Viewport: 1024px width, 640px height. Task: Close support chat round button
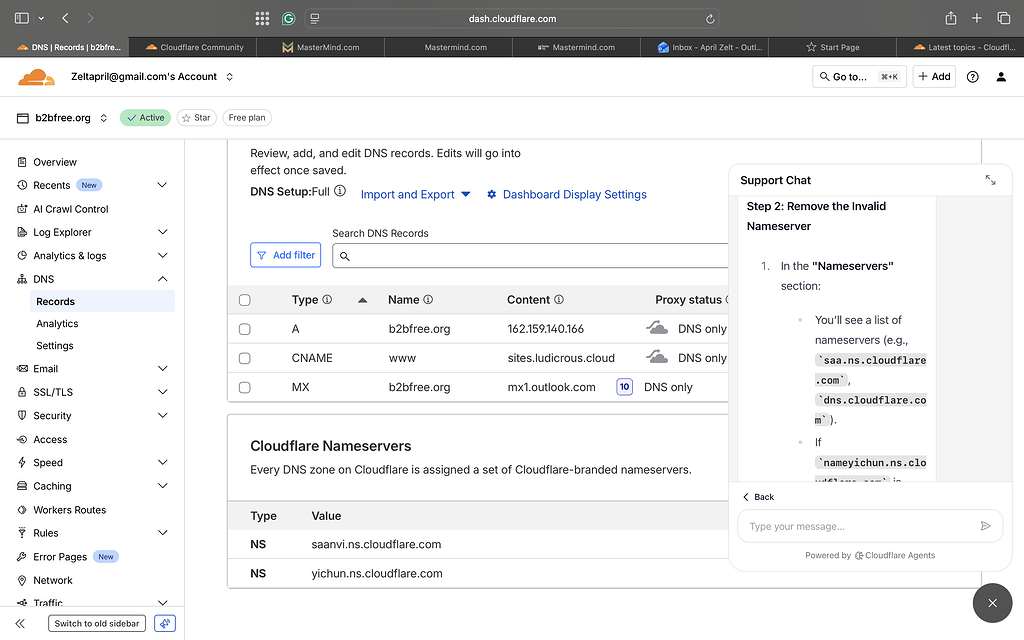tap(992, 603)
